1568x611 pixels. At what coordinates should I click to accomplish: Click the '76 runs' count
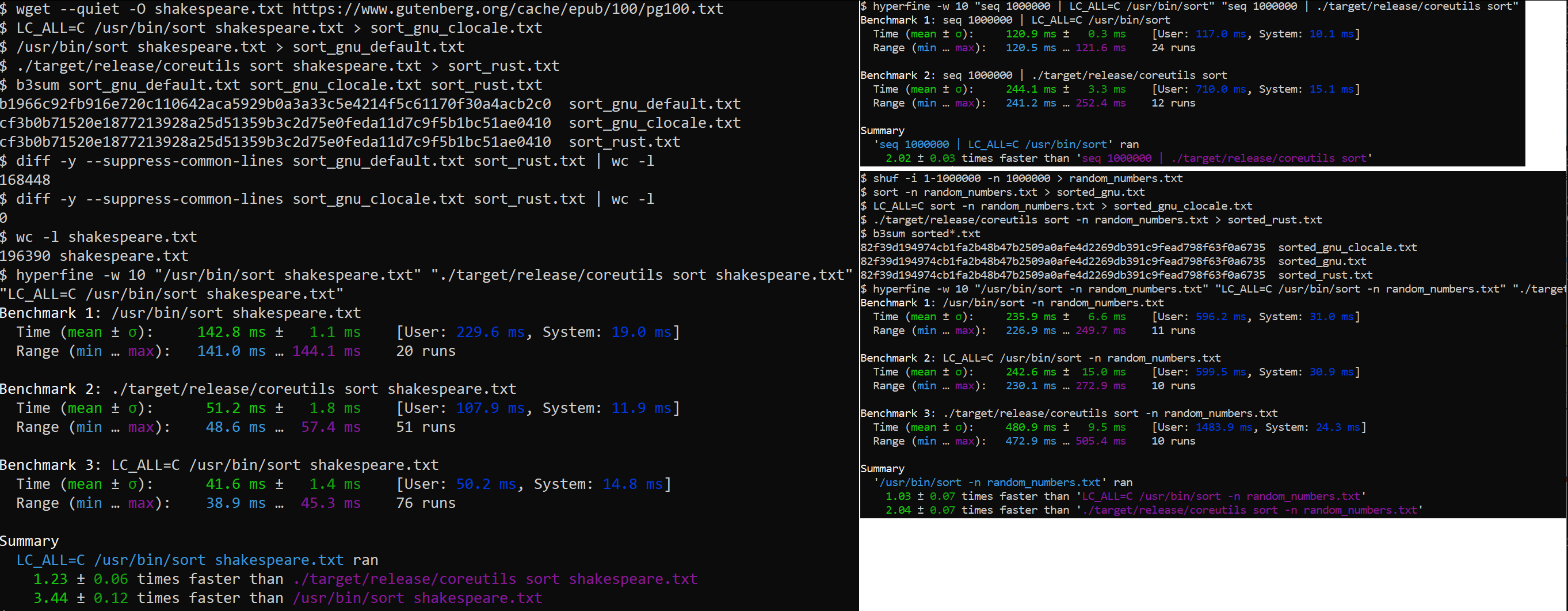[426, 503]
